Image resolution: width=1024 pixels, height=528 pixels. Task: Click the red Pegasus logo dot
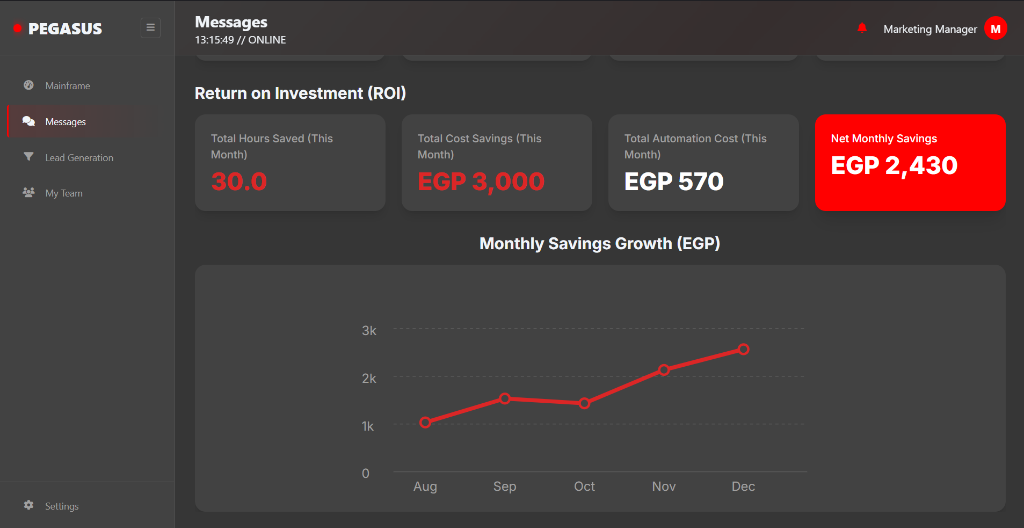point(17,28)
